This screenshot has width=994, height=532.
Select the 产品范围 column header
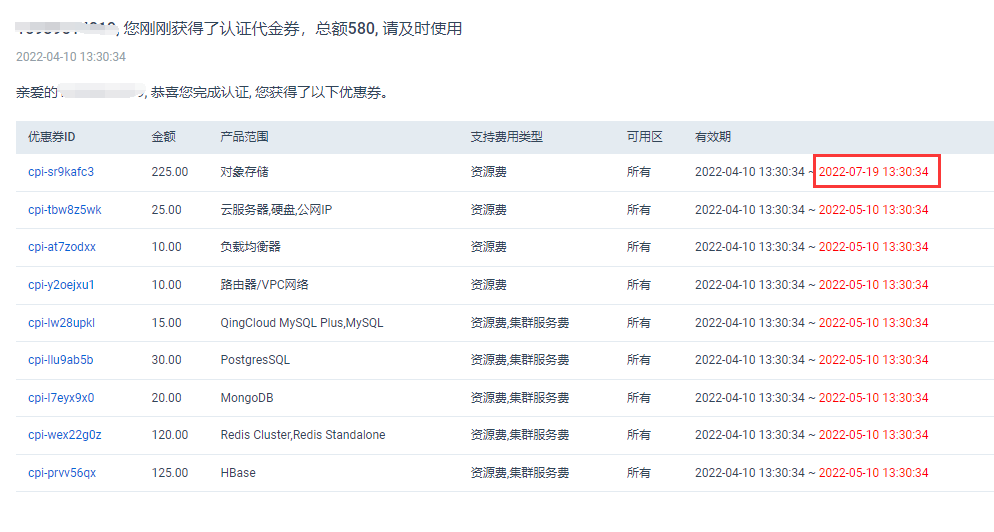pyautogui.click(x=244, y=137)
